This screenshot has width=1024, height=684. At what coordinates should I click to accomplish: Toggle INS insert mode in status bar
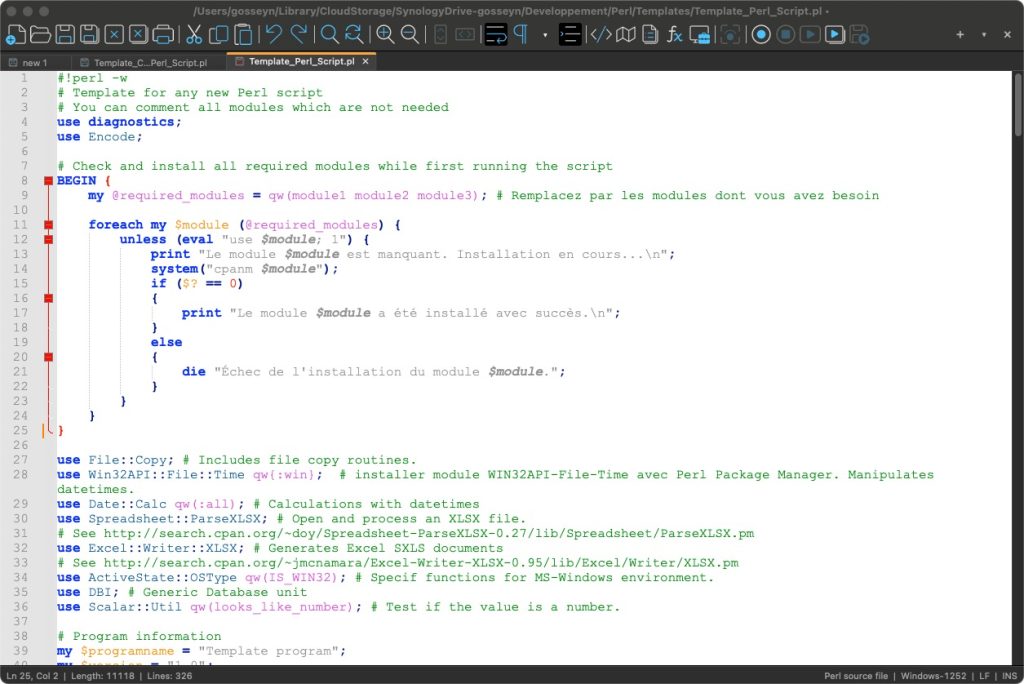tap(1010, 676)
